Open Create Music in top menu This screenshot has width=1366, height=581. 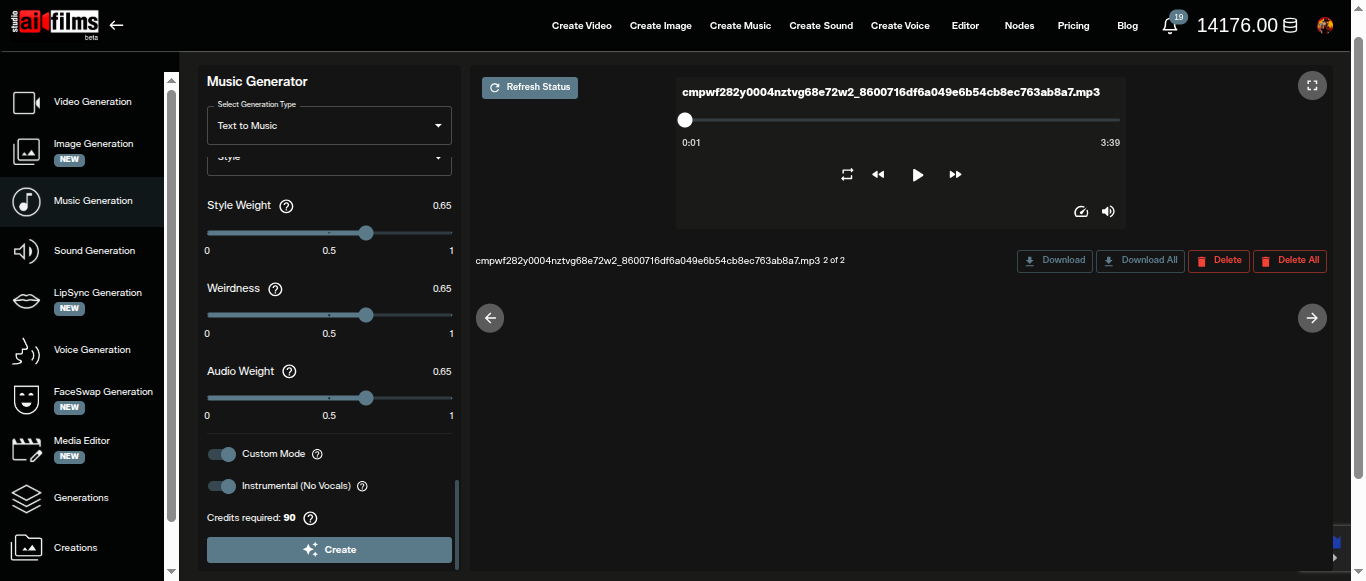[741, 26]
